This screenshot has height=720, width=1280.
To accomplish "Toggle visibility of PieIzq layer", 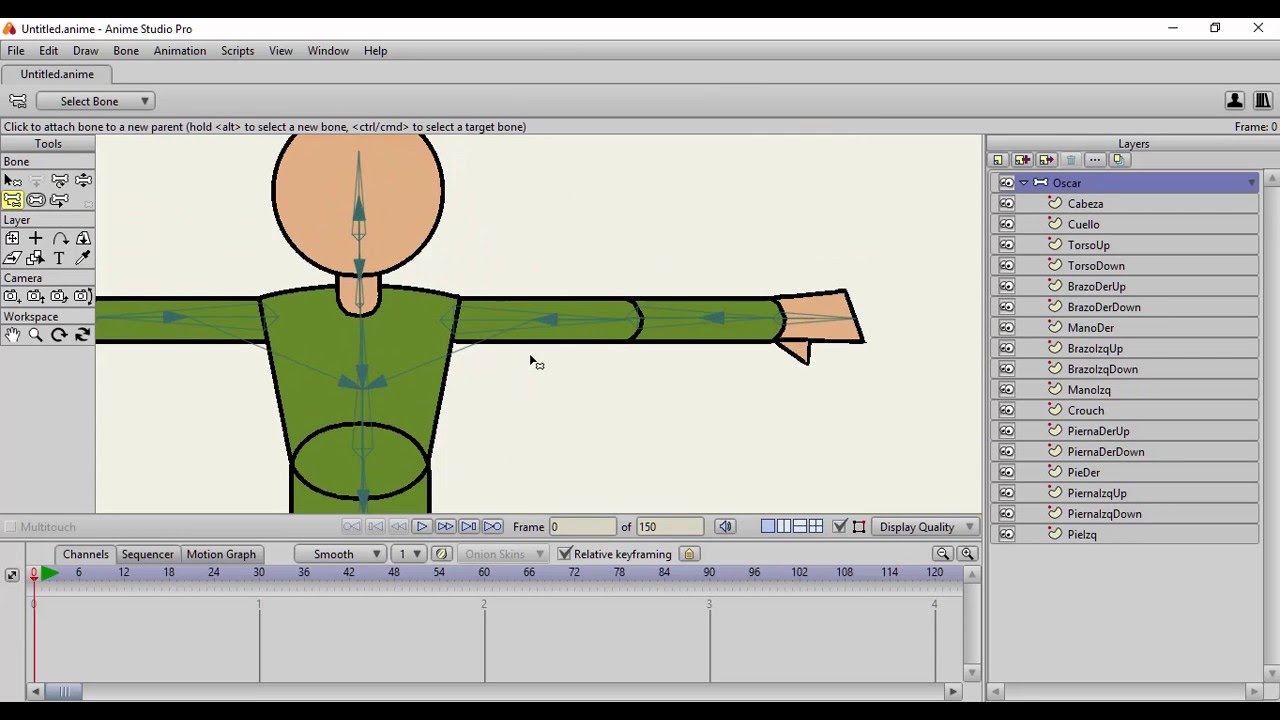I will 1007,534.
